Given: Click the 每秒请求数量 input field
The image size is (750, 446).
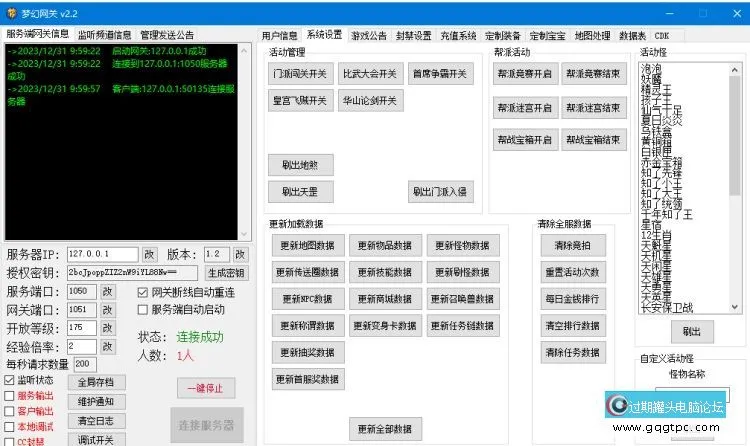Looking at the screenshot, I should click(x=85, y=364).
